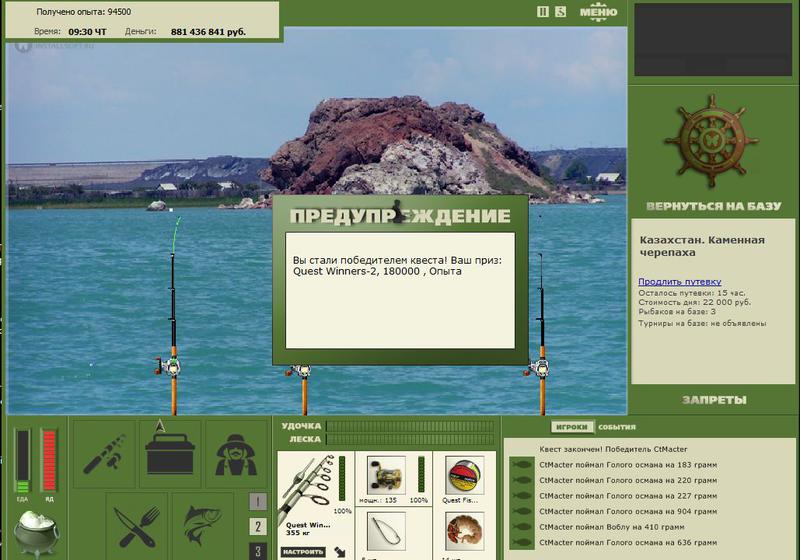The width and height of the screenshot is (800, 560).
Task: Click the fish icon beside 227 грамм
Action: click(x=522, y=496)
